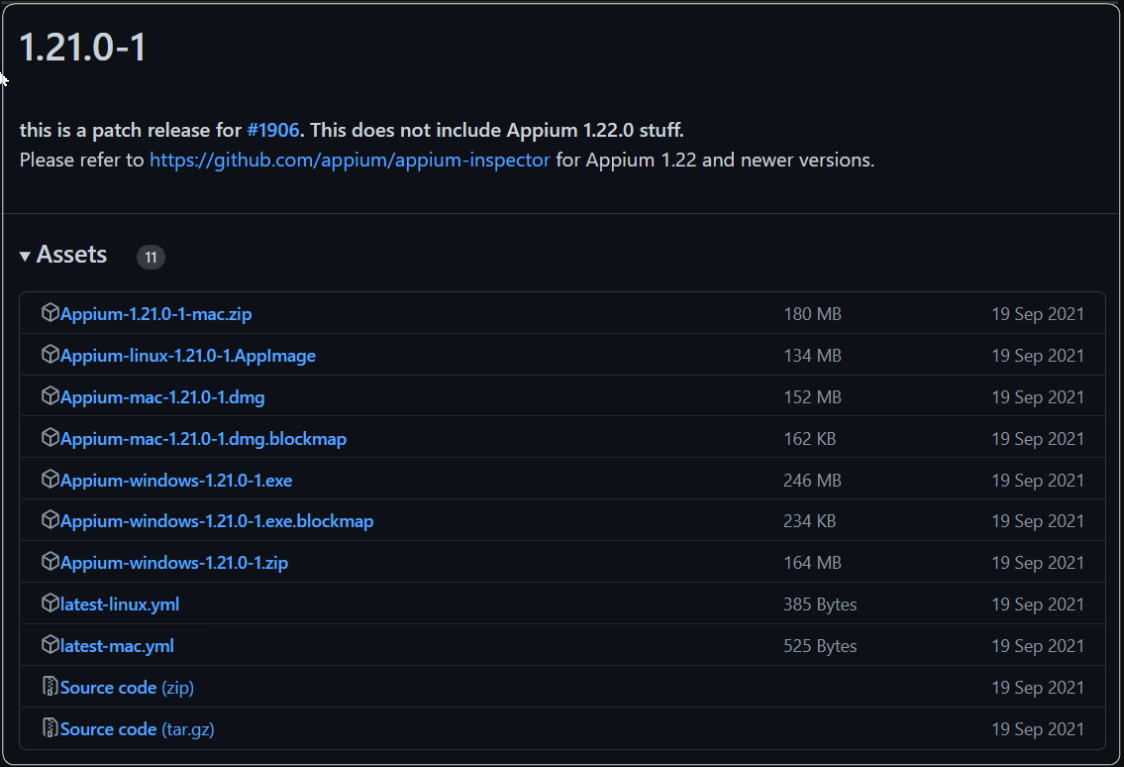Download Appium-windows-1.21.0-1.exe.blockmap file
The width and height of the screenshot is (1124, 772).
click(x=217, y=521)
